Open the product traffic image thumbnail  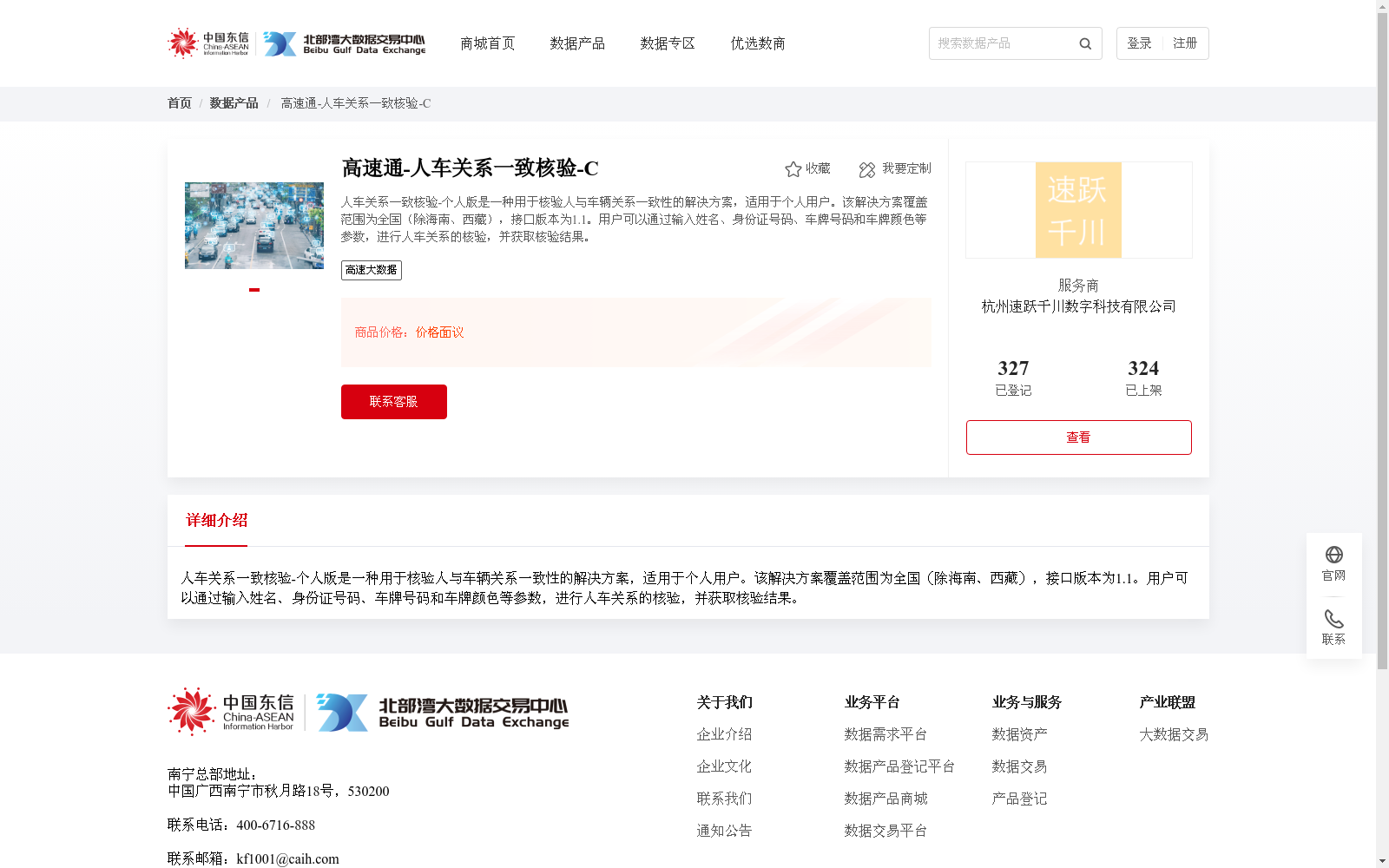(254, 226)
